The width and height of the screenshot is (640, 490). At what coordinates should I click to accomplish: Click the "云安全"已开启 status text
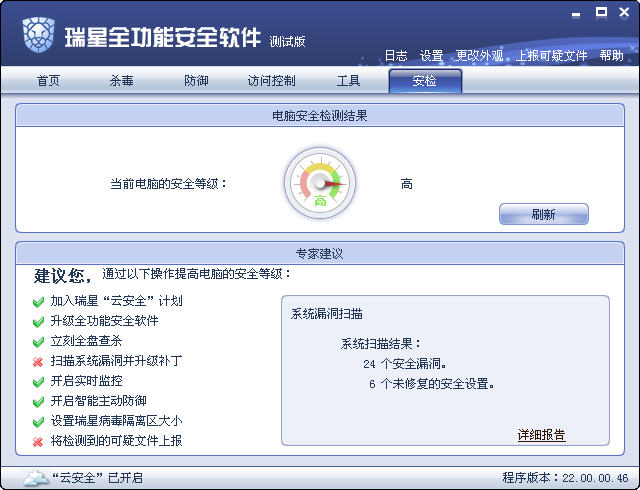click(x=97, y=477)
